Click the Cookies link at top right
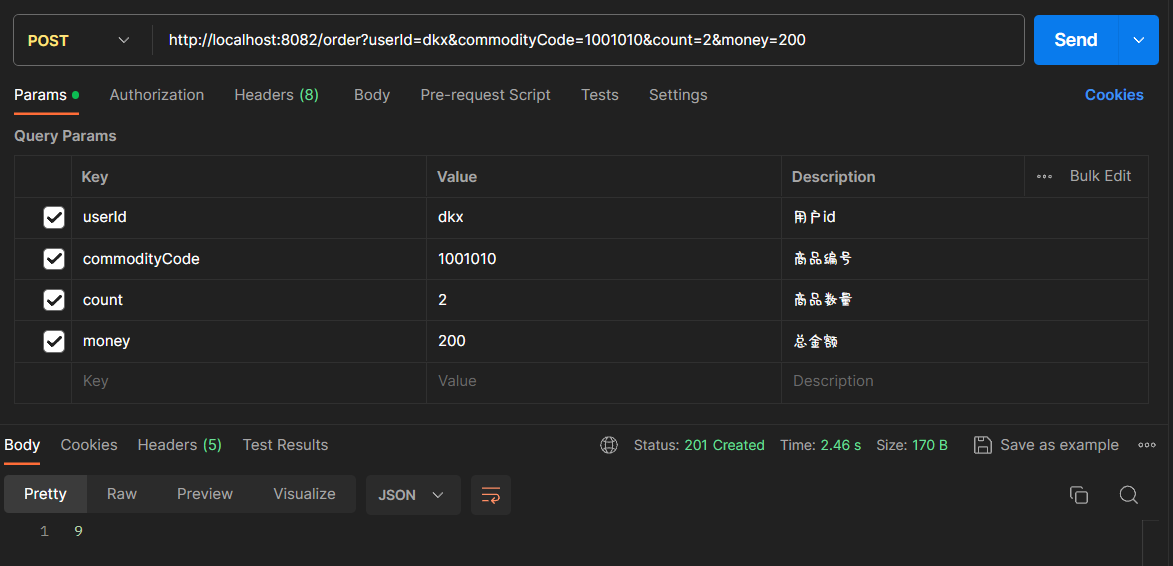This screenshot has width=1173, height=566. [1114, 95]
